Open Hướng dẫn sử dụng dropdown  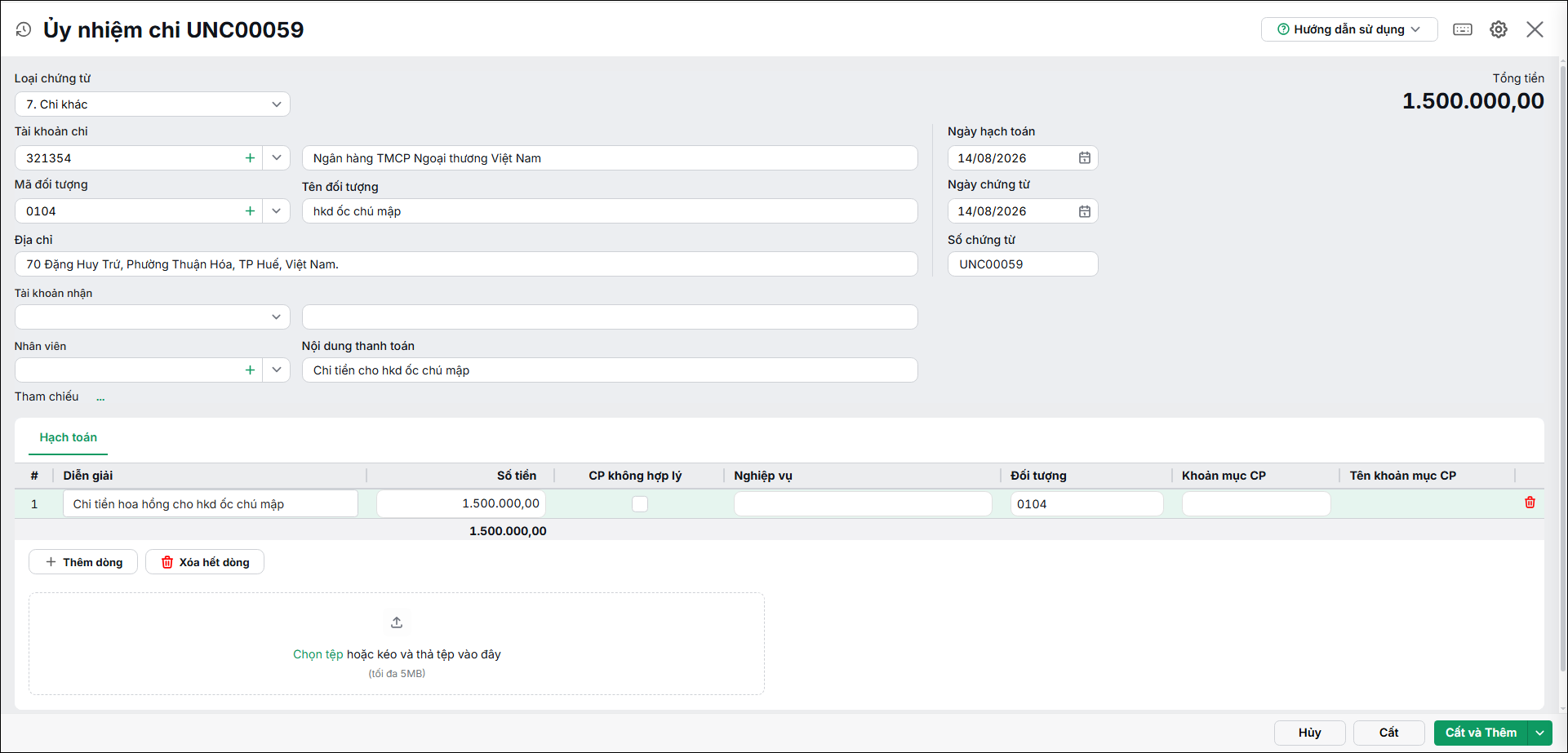pyautogui.click(x=1349, y=29)
